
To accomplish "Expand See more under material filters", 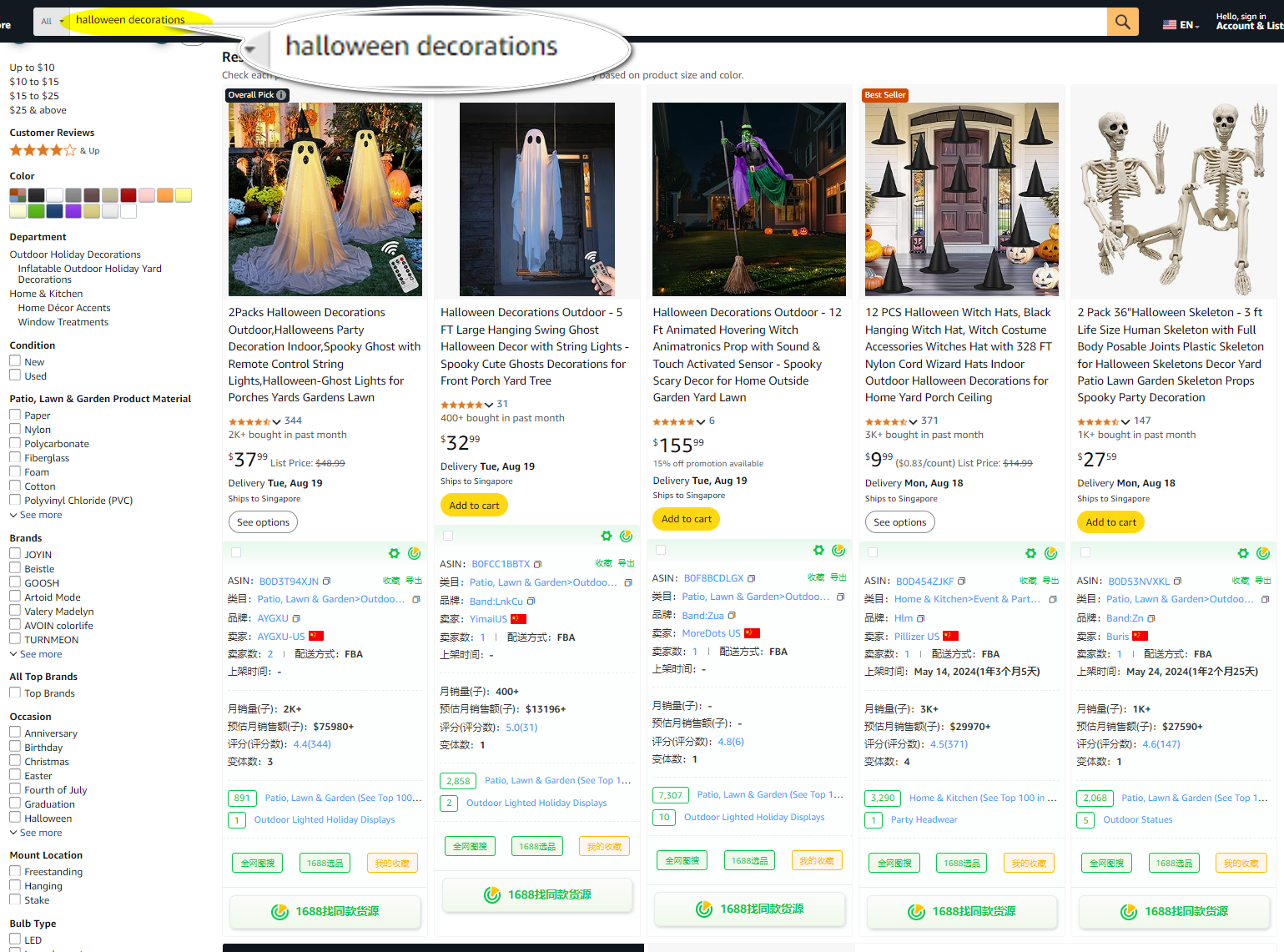I will click(36, 515).
